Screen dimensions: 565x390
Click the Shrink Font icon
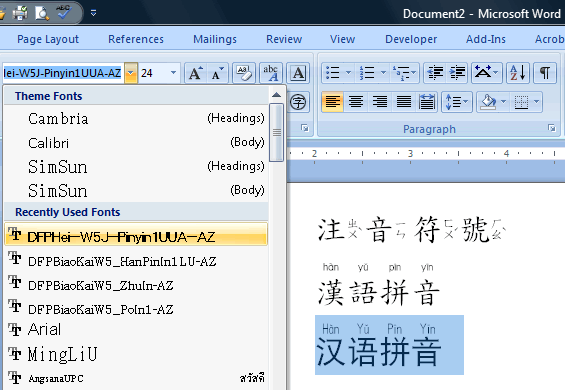pyautogui.click(x=217, y=73)
